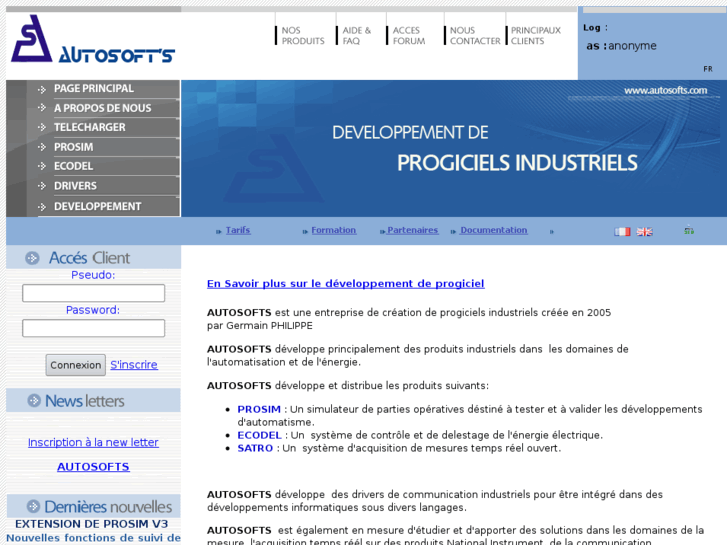Open Inscription à la new letter link
The image size is (727, 545).
93,442
